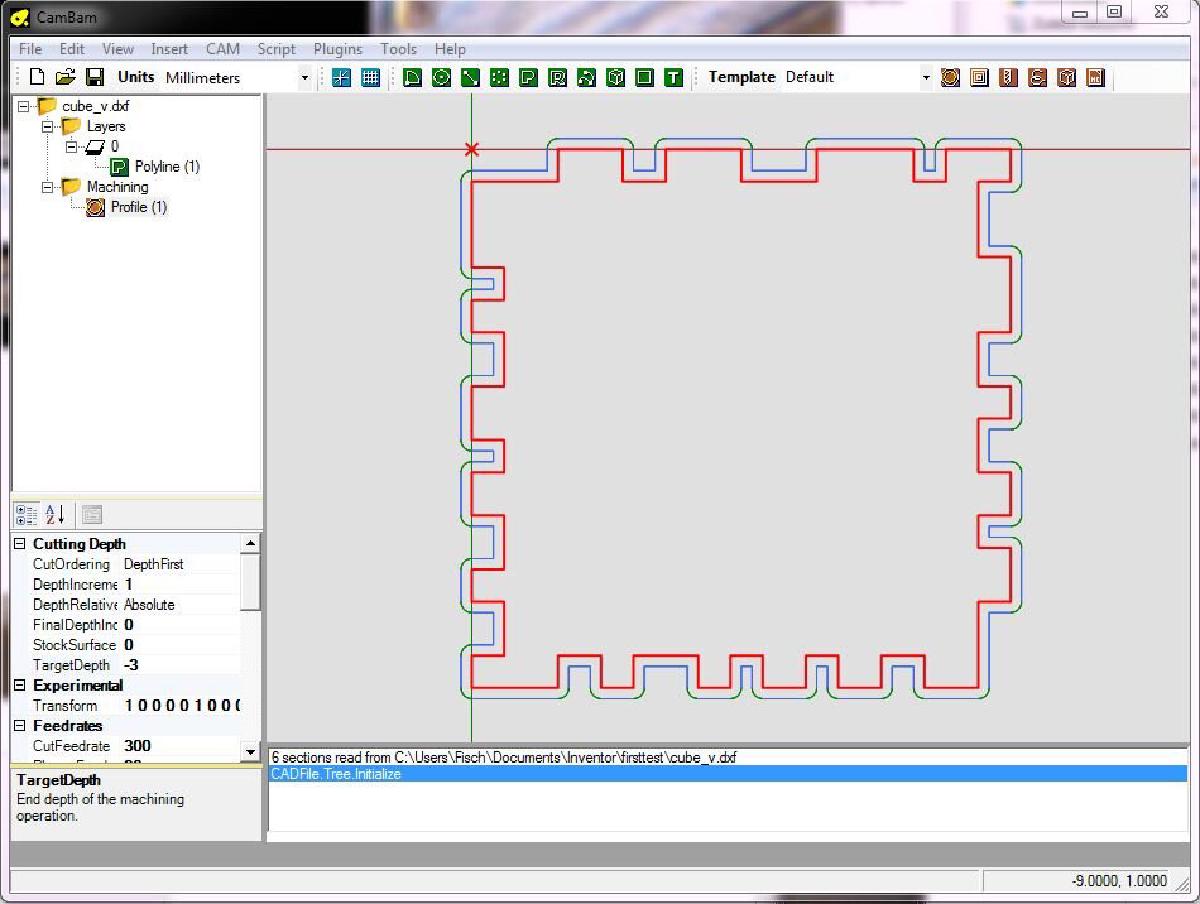Sort properties alphabetically with A-Z button

(55, 515)
